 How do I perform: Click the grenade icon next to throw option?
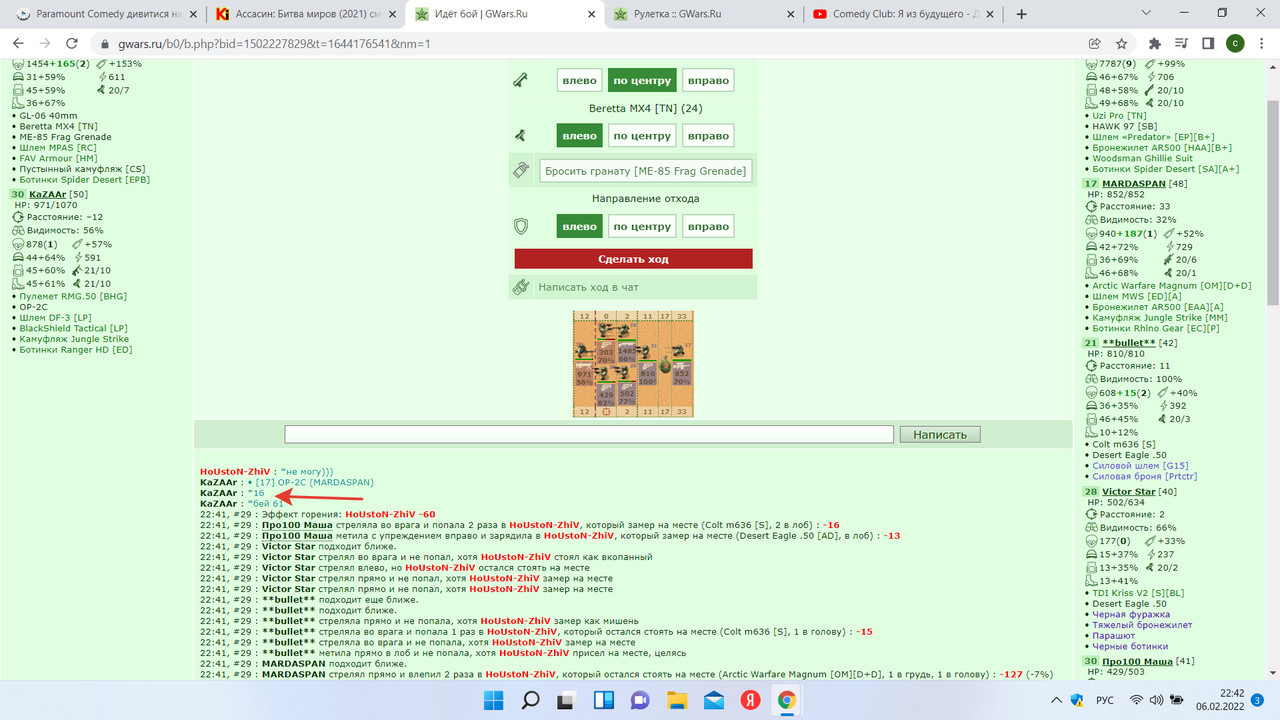pos(520,171)
